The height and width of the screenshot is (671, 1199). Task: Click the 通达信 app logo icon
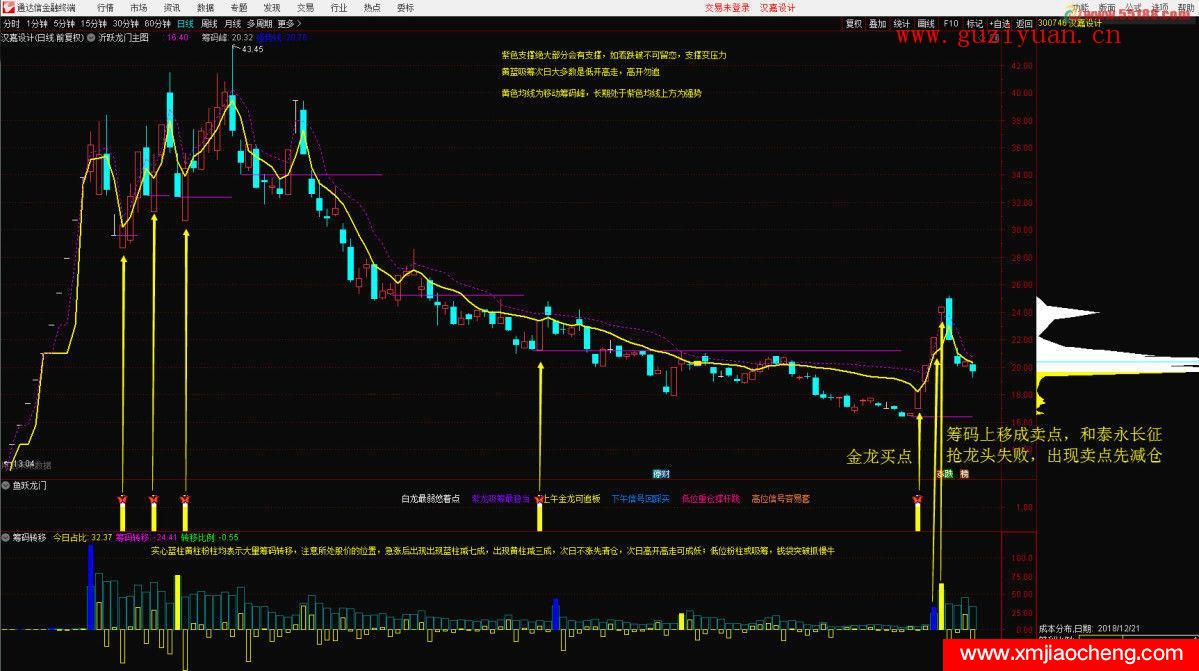click(8, 7)
